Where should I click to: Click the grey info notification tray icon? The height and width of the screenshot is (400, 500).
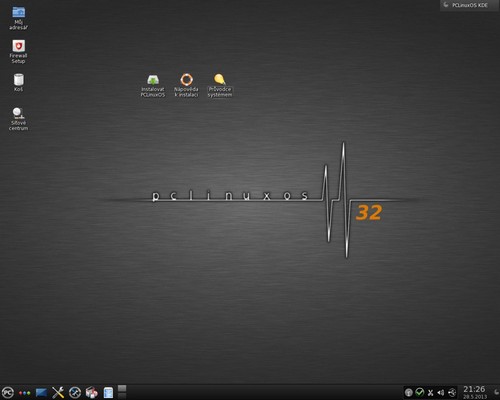click(409, 393)
